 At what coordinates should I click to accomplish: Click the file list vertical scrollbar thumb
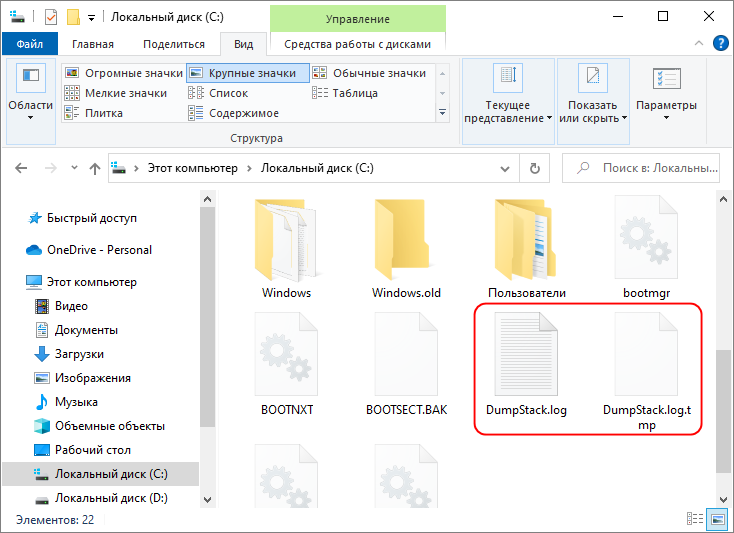[723, 412]
